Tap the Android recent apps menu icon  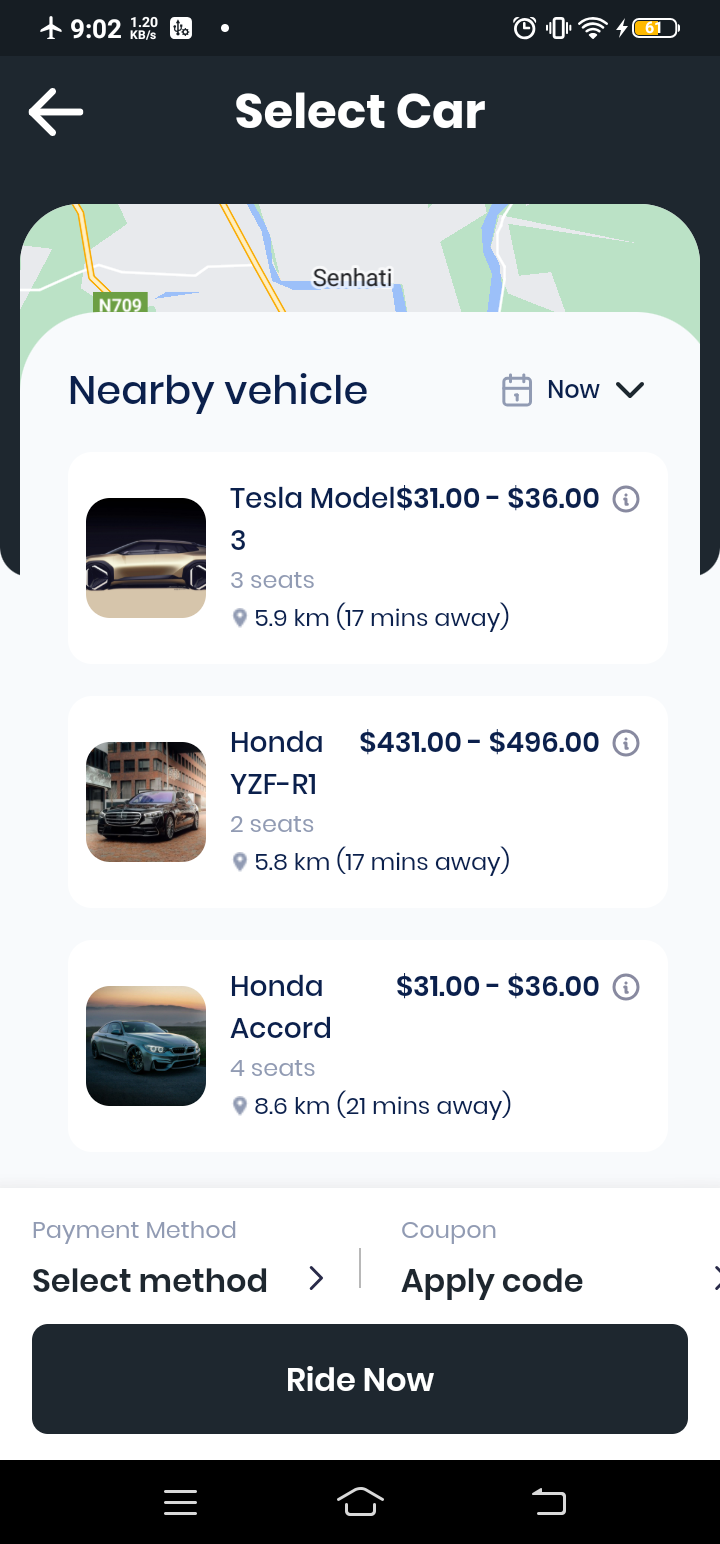pos(181,1502)
